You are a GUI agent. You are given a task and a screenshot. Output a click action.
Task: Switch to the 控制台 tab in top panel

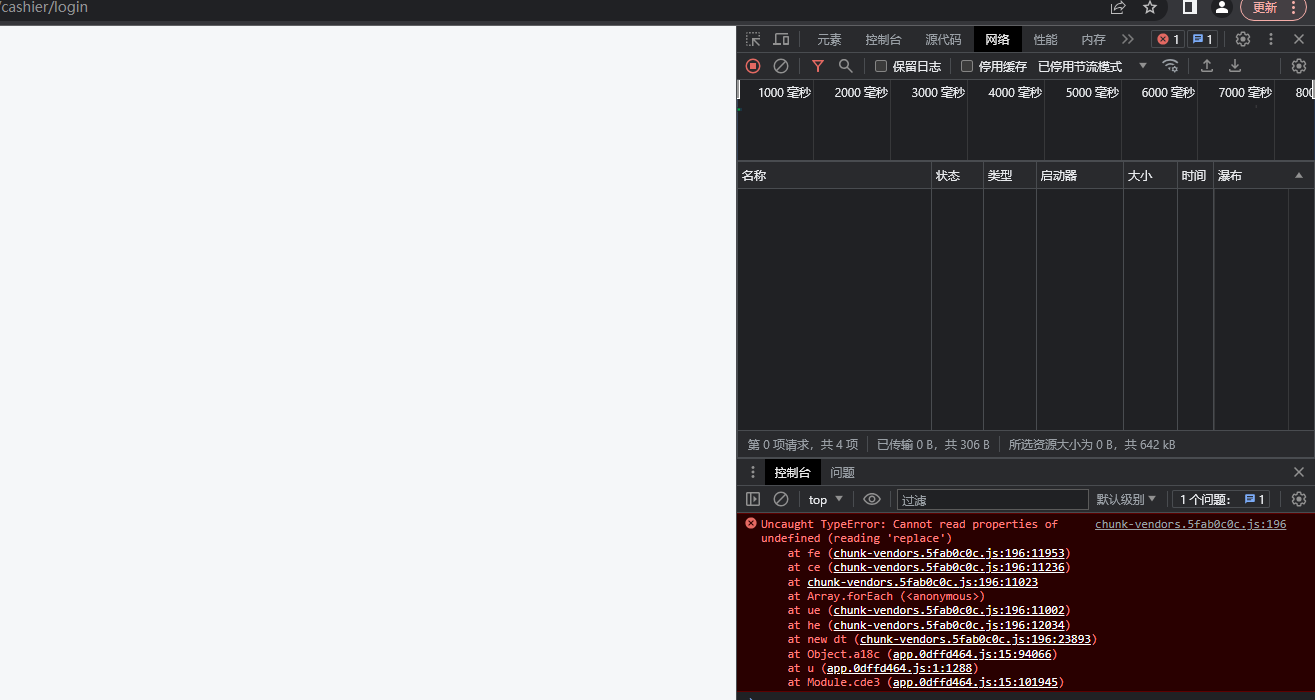pyautogui.click(x=883, y=40)
